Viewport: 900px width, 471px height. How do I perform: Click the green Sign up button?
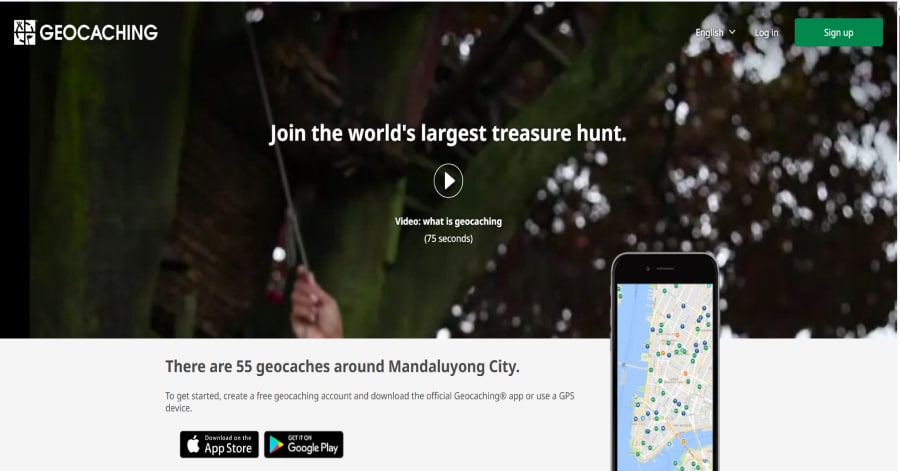click(x=839, y=32)
